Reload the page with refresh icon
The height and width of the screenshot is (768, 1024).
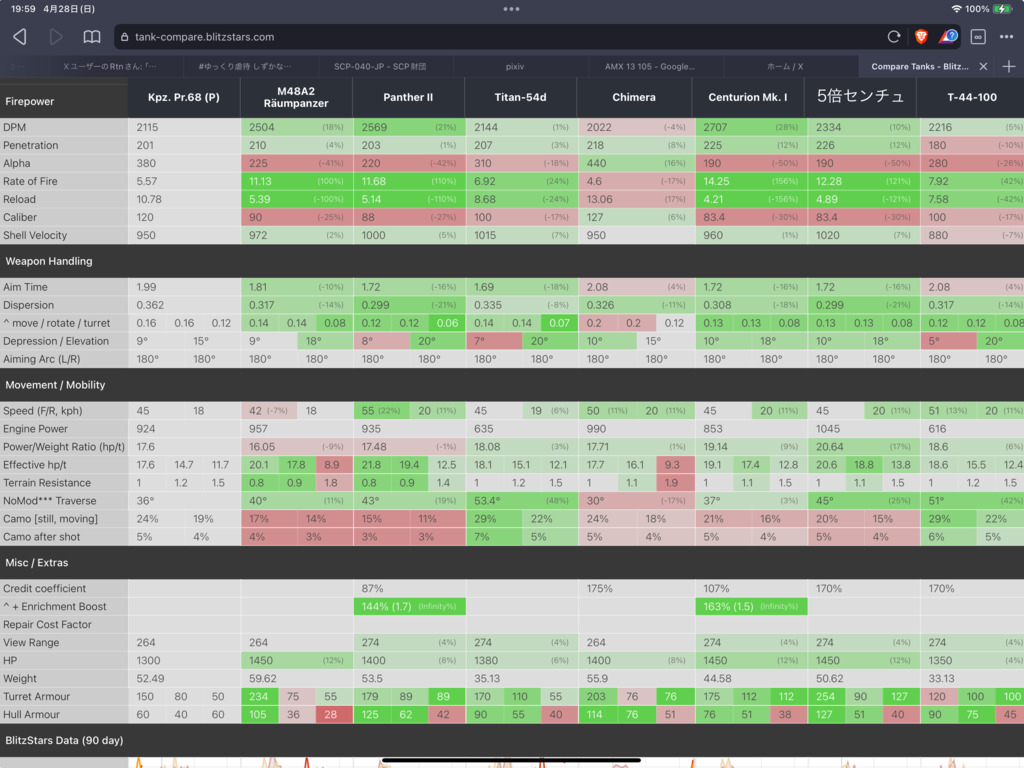894,37
